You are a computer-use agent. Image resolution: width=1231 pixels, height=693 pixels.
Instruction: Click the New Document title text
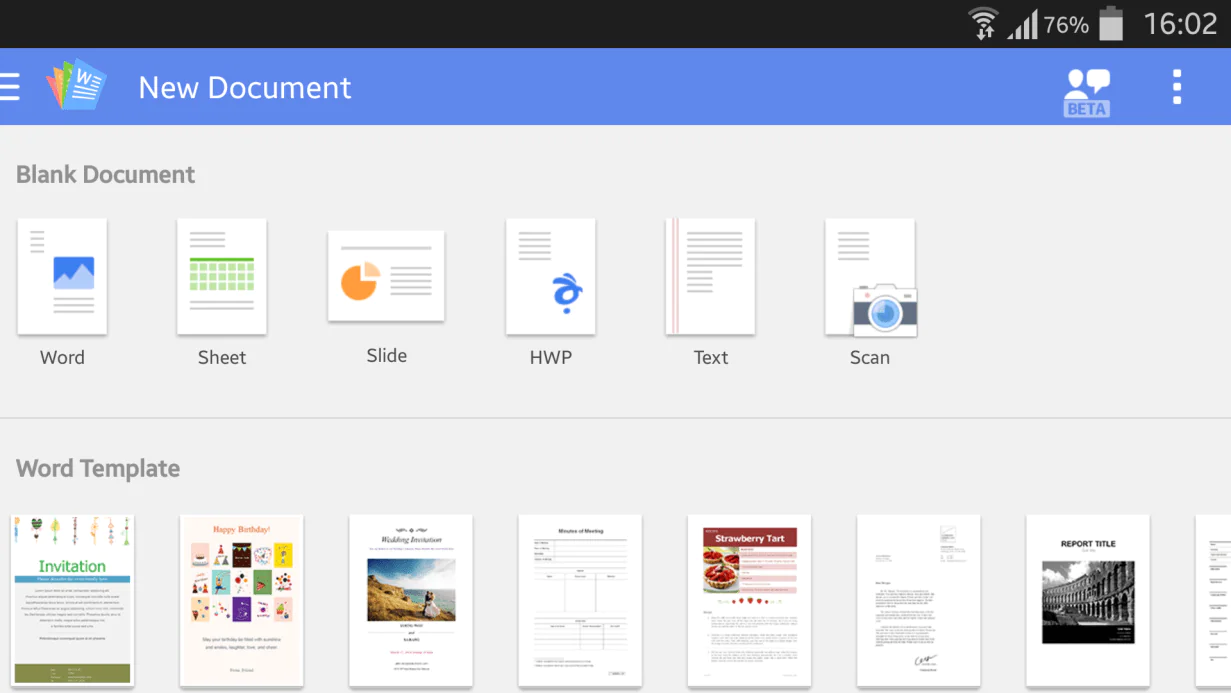(x=244, y=88)
